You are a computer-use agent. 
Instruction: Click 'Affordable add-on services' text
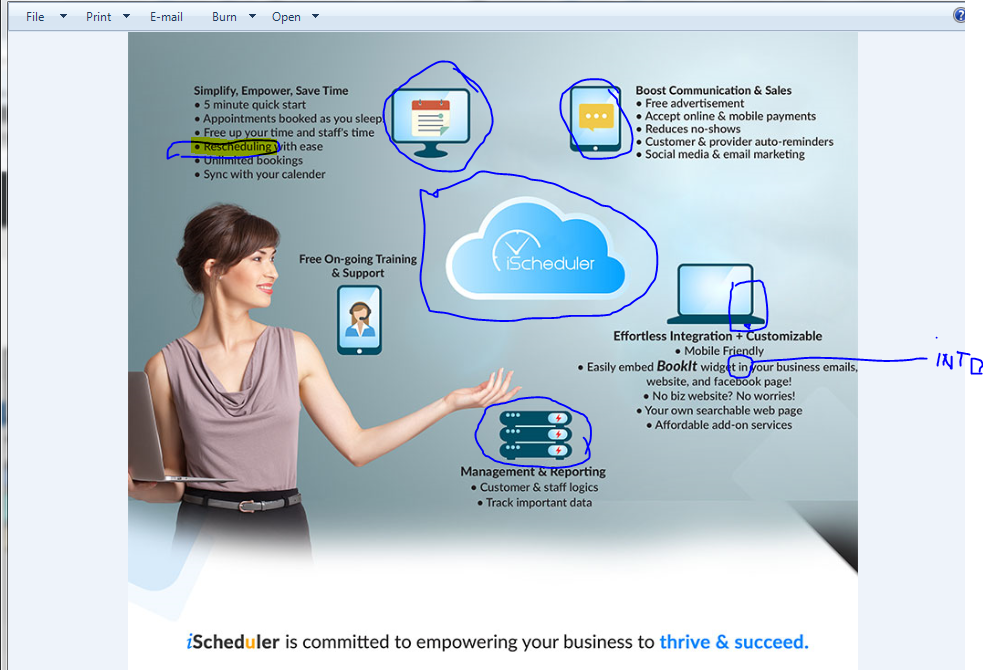(723, 424)
